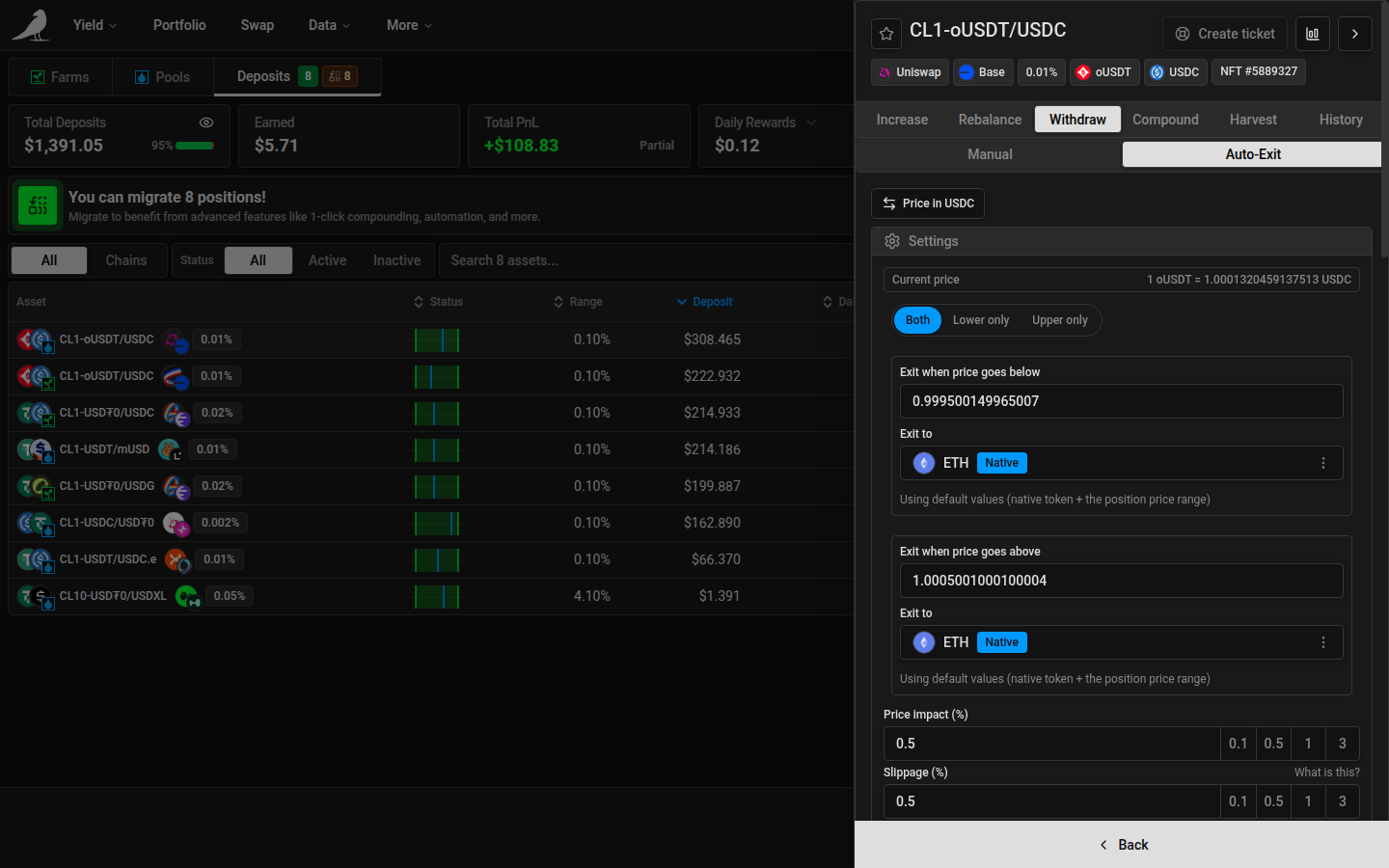1389x868 pixels.
Task: Switch to the Harvest tab
Action: click(1253, 120)
